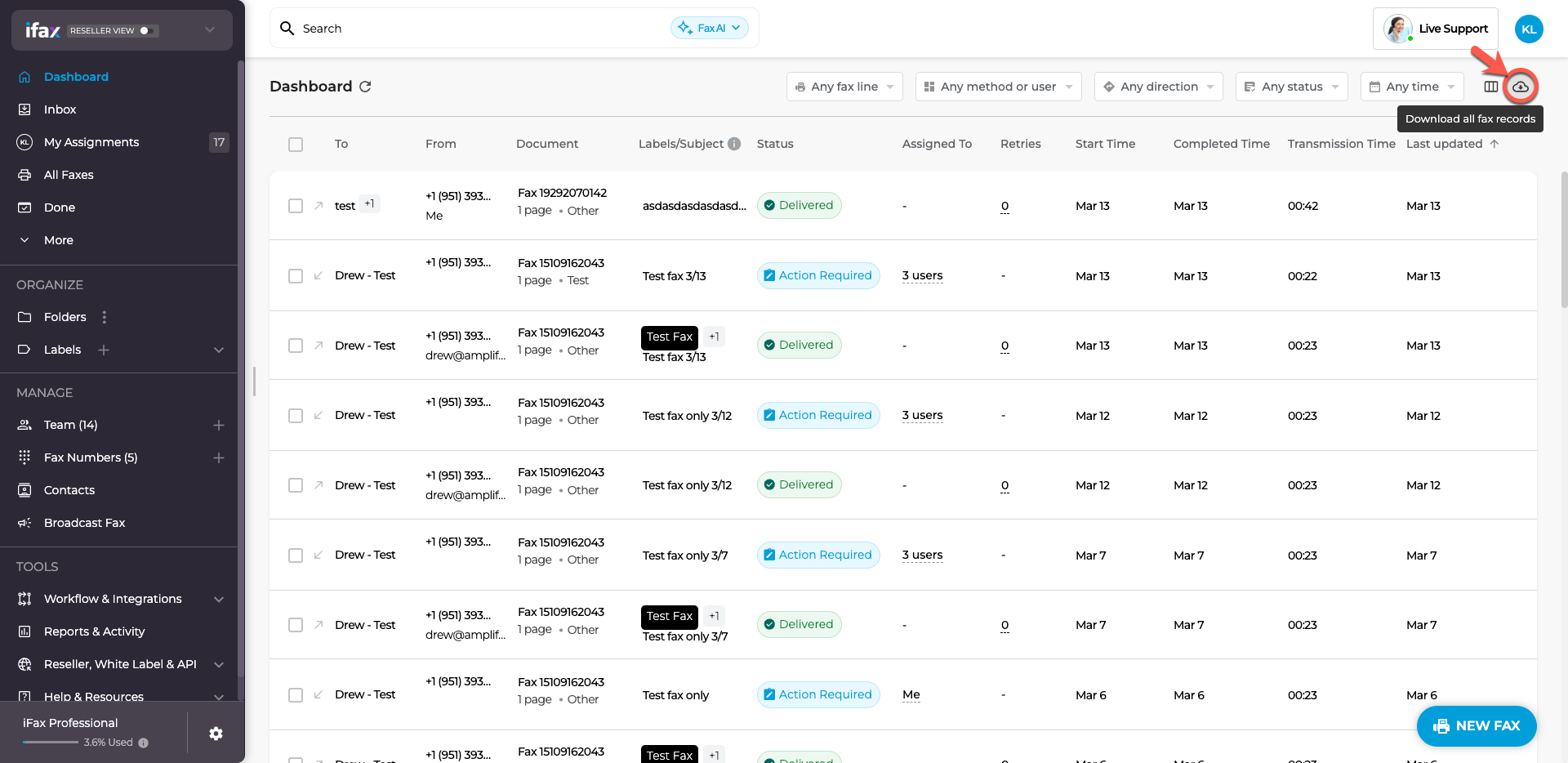
Task: Expand the account switcher chevron beside Reseller View
Action: (x=210, y=30)
